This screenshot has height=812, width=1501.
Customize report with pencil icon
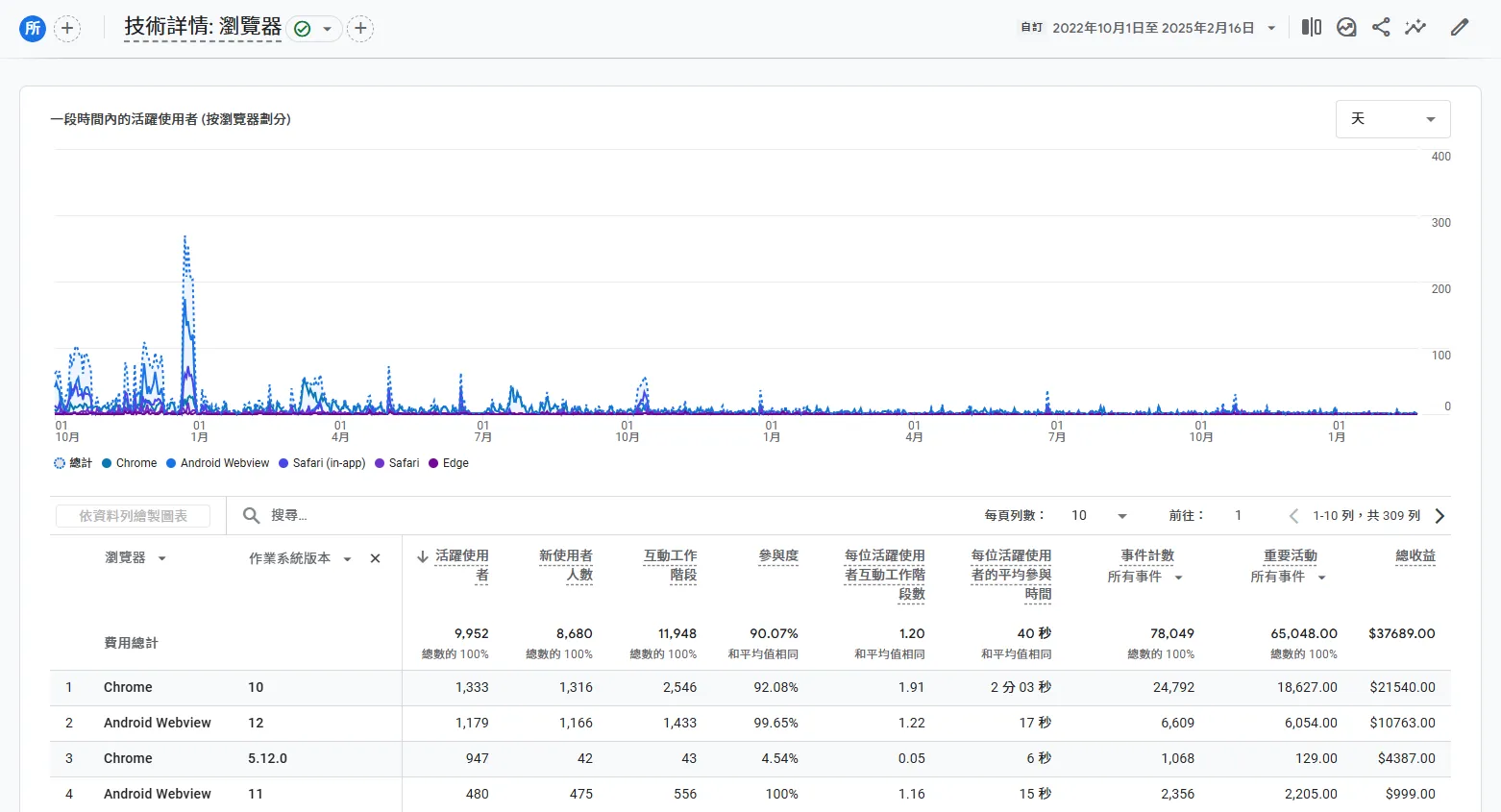1460,27
